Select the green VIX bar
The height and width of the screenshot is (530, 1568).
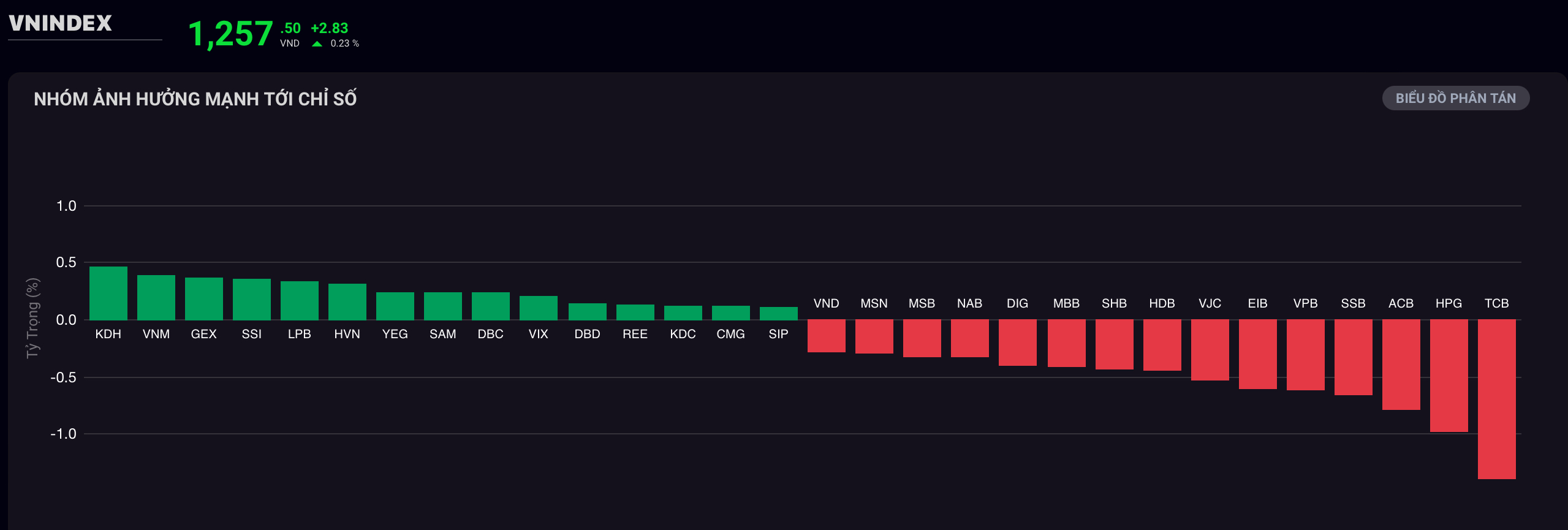(539, 308)
